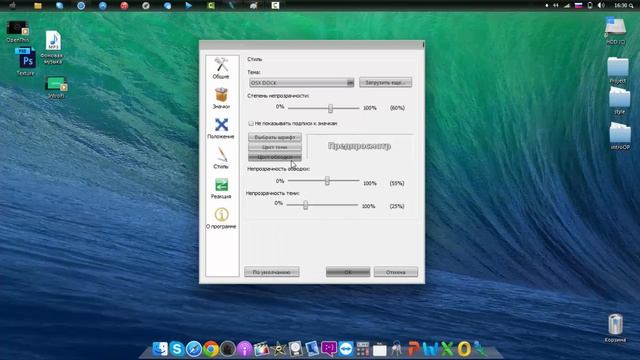Viewport: 640px width, 360px height.
Task: Select the style folder on desktop
Action: point(619,100)
